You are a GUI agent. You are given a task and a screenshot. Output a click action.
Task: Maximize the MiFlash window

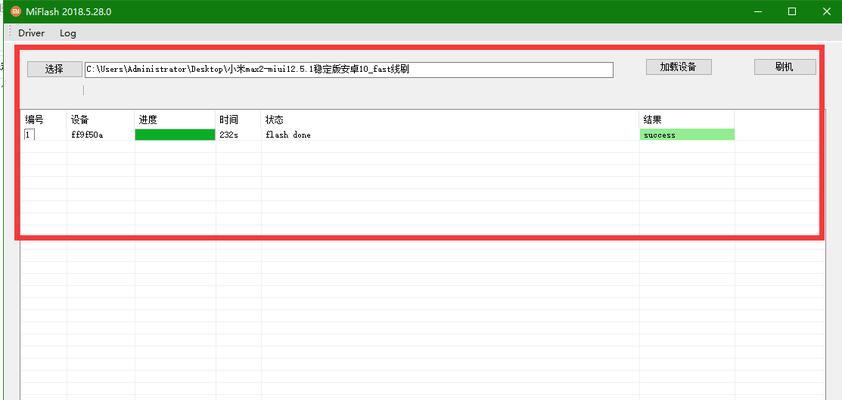click(792, 11)
